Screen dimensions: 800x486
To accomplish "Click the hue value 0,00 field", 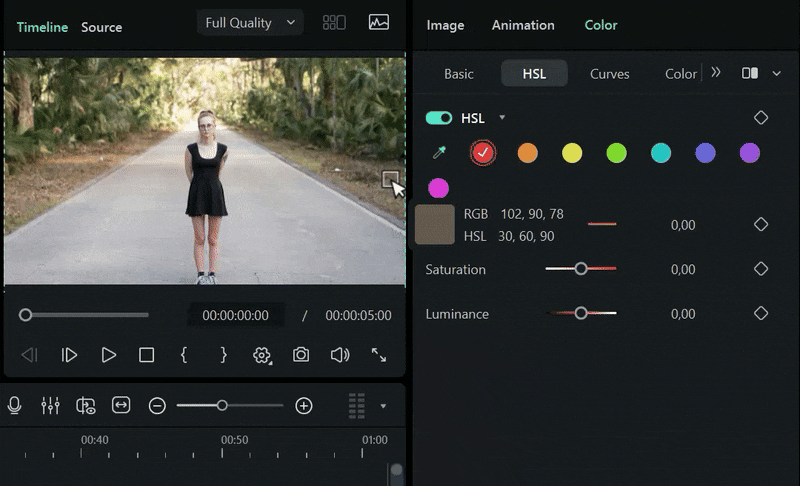I will click(683, 225).
